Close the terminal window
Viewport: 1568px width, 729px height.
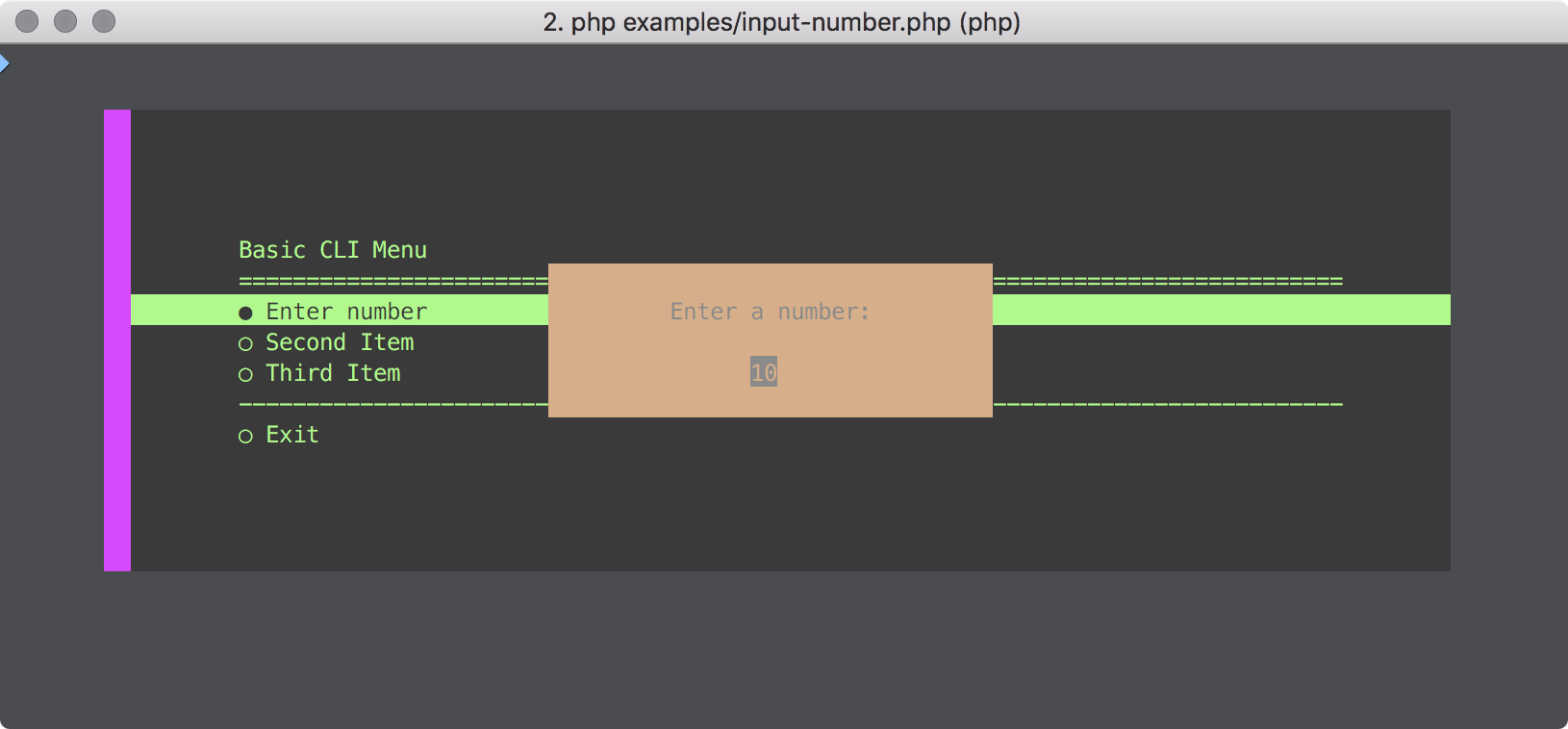(x=27, y=21)
